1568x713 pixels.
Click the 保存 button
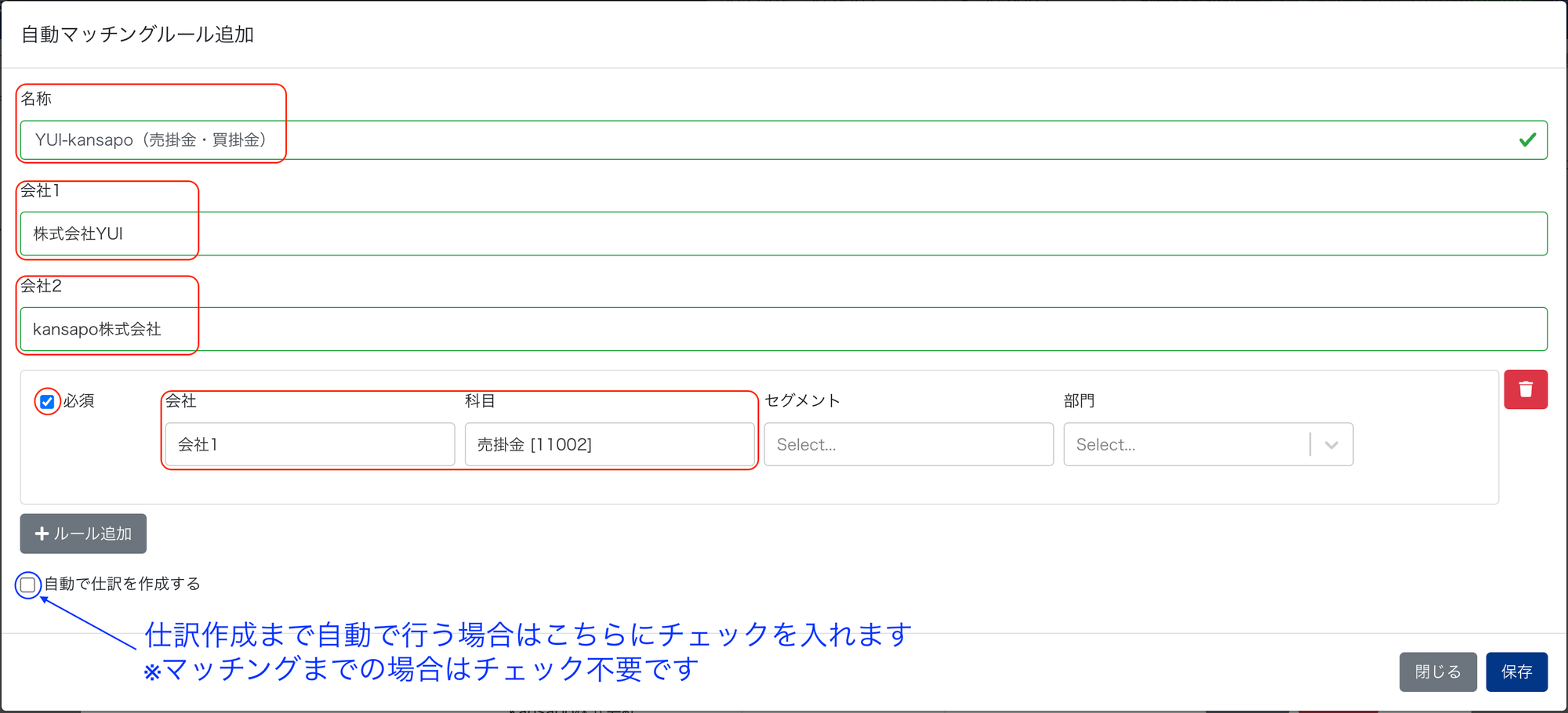click(1516, 671)
